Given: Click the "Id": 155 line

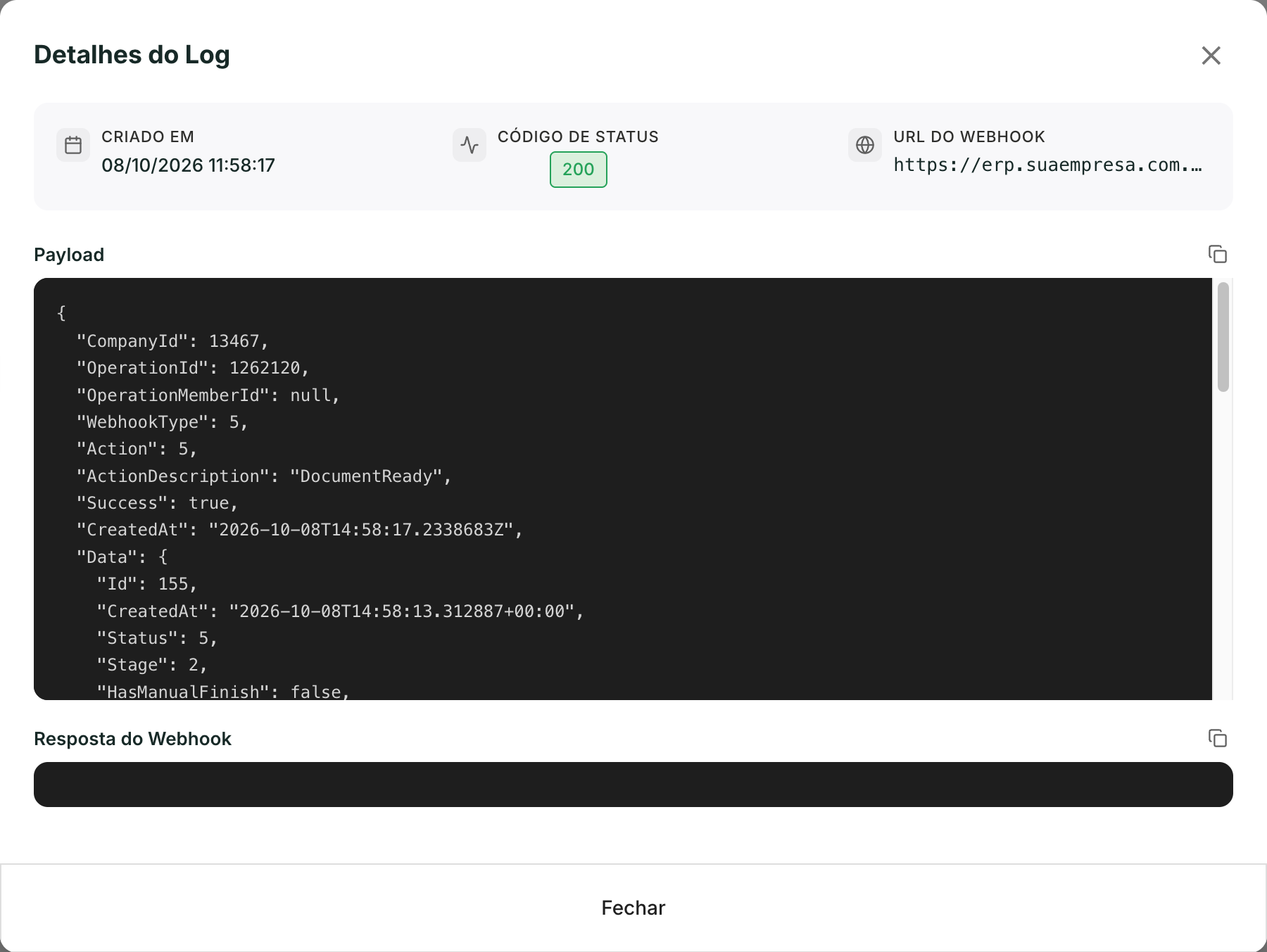Looking at the screenshot, I should point(147,584).
